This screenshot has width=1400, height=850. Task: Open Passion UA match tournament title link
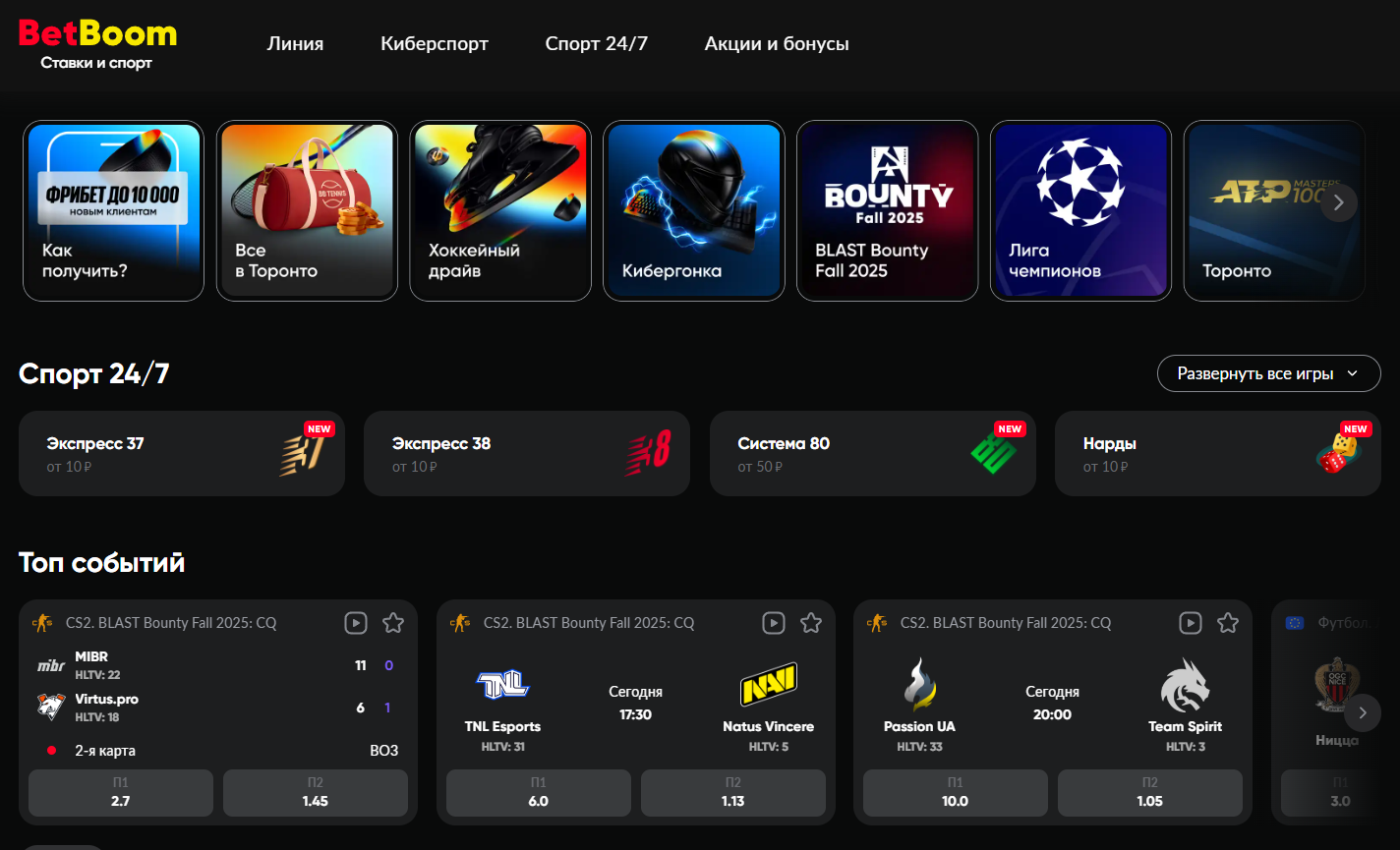(x=1006, y=623)
